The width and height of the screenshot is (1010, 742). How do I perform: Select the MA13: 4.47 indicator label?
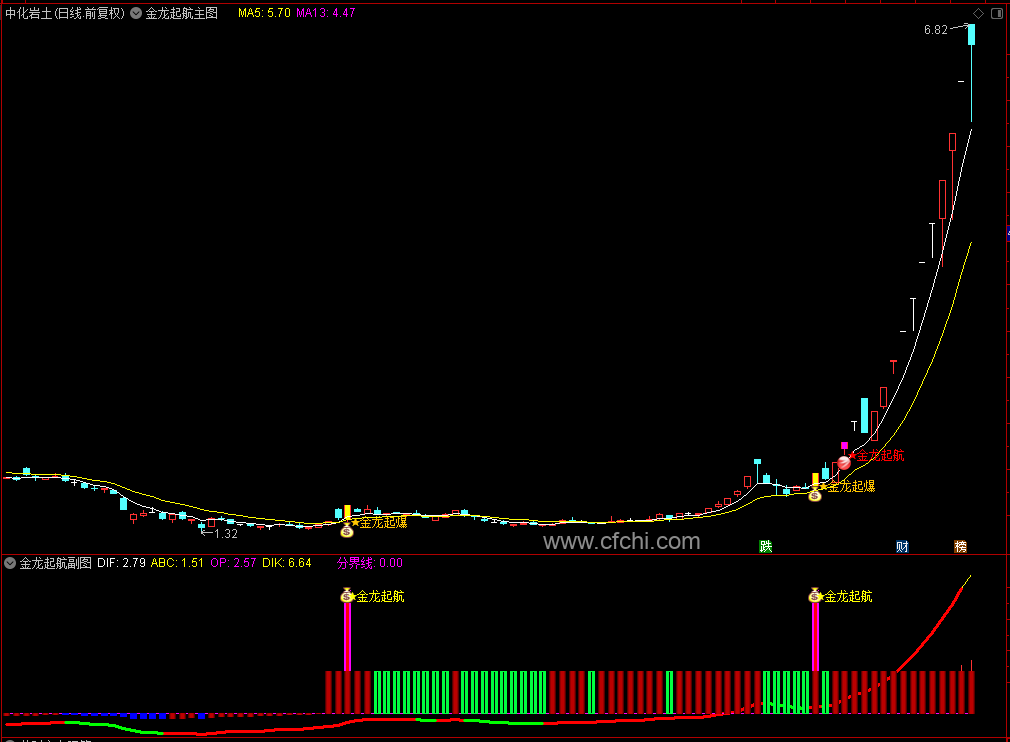[x=325, y=13]
